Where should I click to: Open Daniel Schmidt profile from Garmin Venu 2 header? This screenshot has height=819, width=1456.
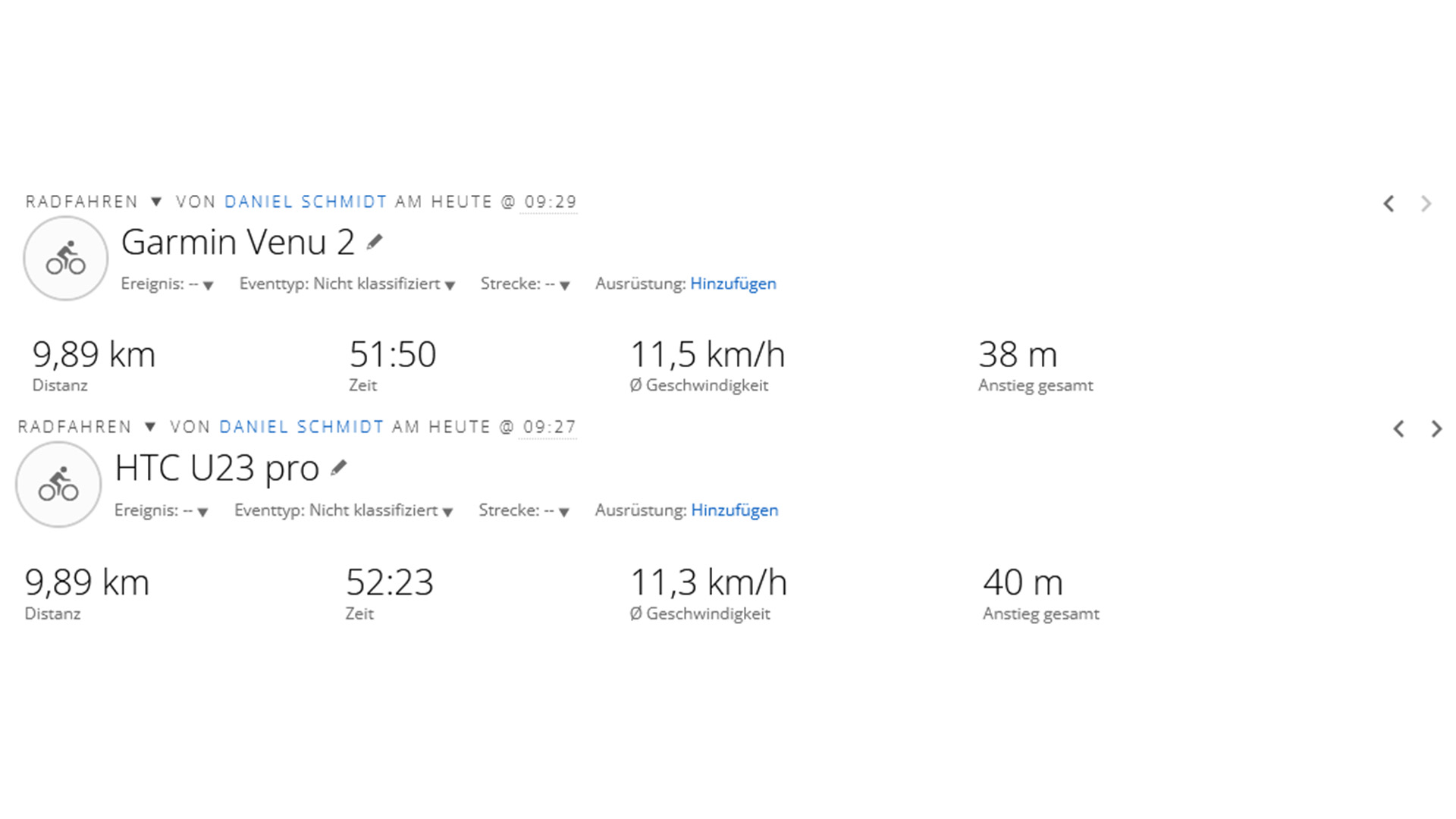(x=306, y=202)
